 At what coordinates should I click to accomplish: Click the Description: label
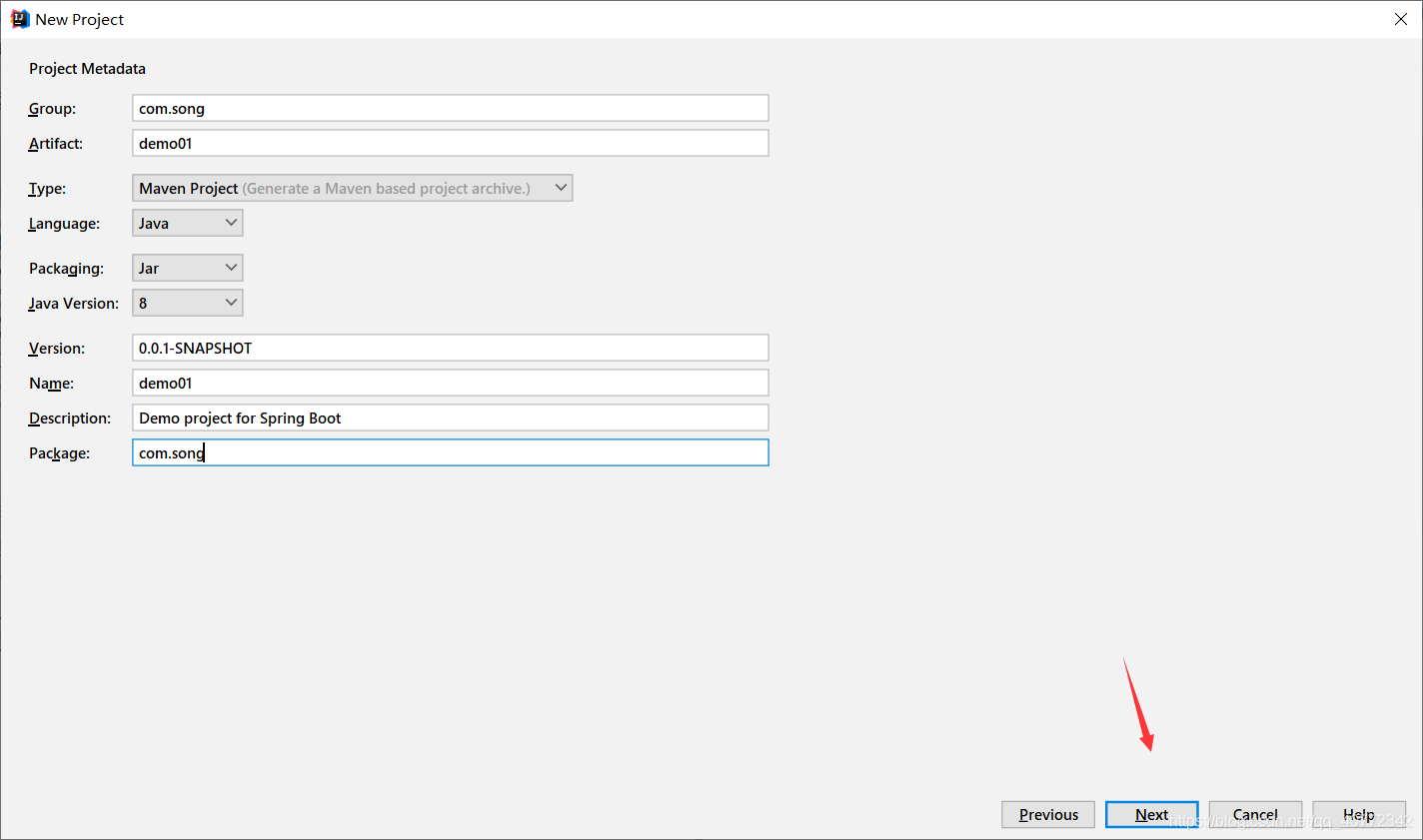click(70, 419)
